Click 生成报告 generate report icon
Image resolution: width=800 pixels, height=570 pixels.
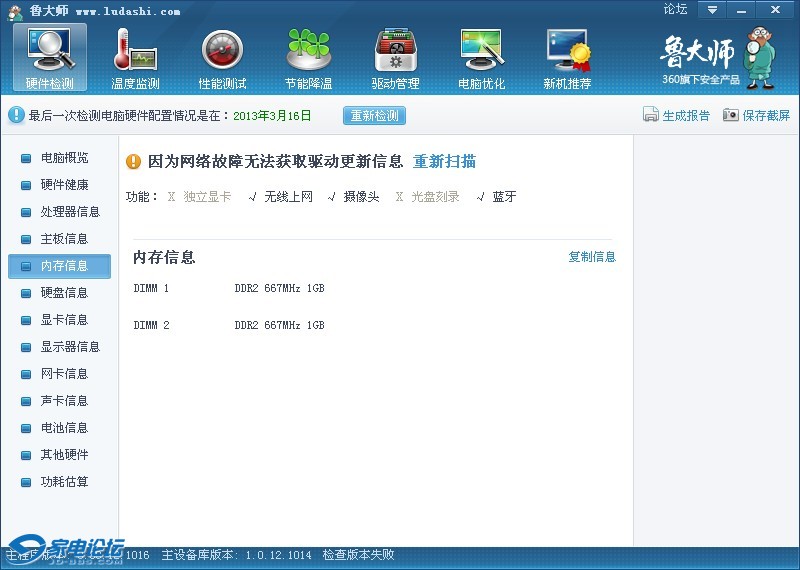click(x=651, y=115)
